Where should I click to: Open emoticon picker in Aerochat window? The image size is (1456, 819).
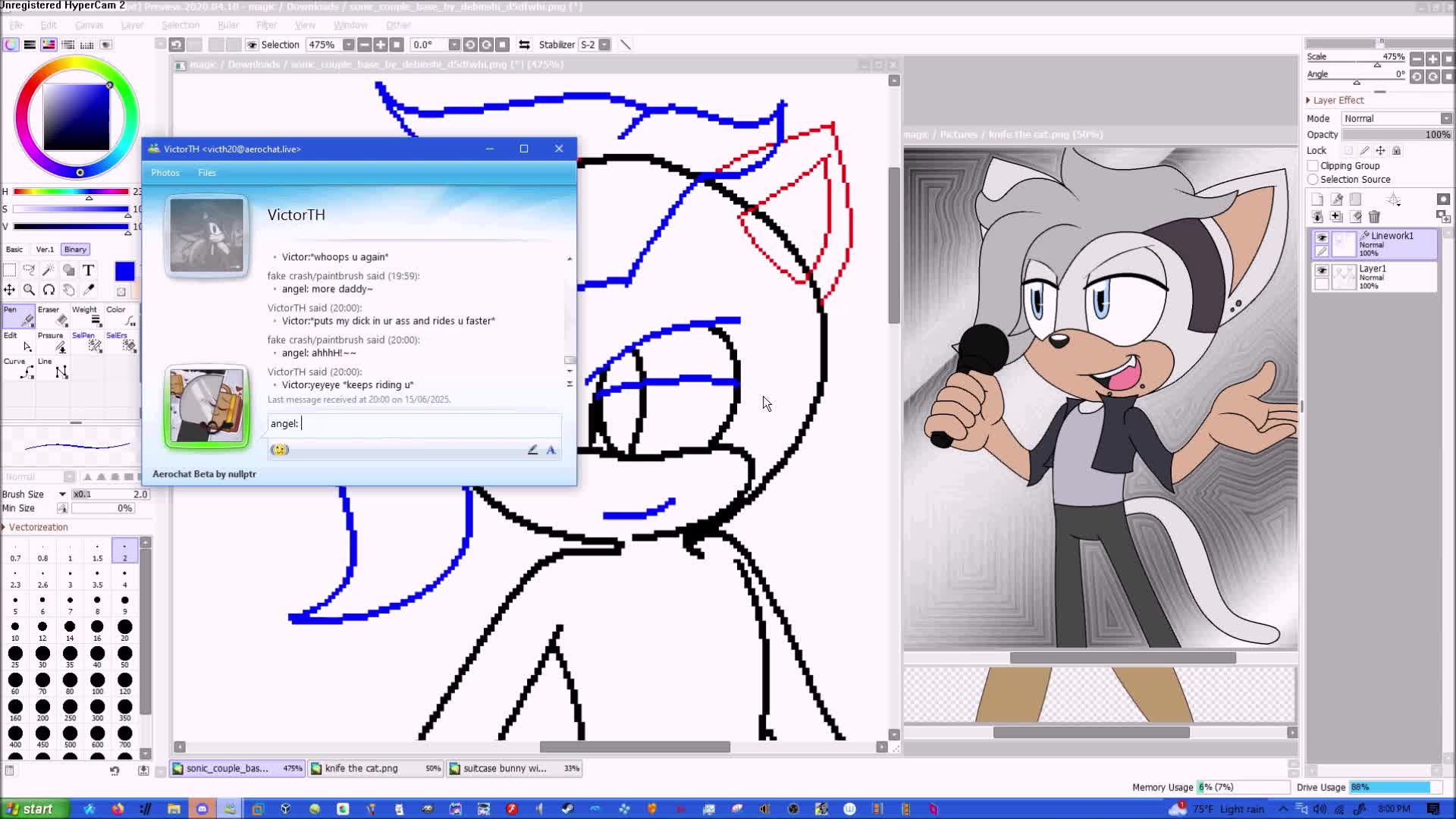280,450
